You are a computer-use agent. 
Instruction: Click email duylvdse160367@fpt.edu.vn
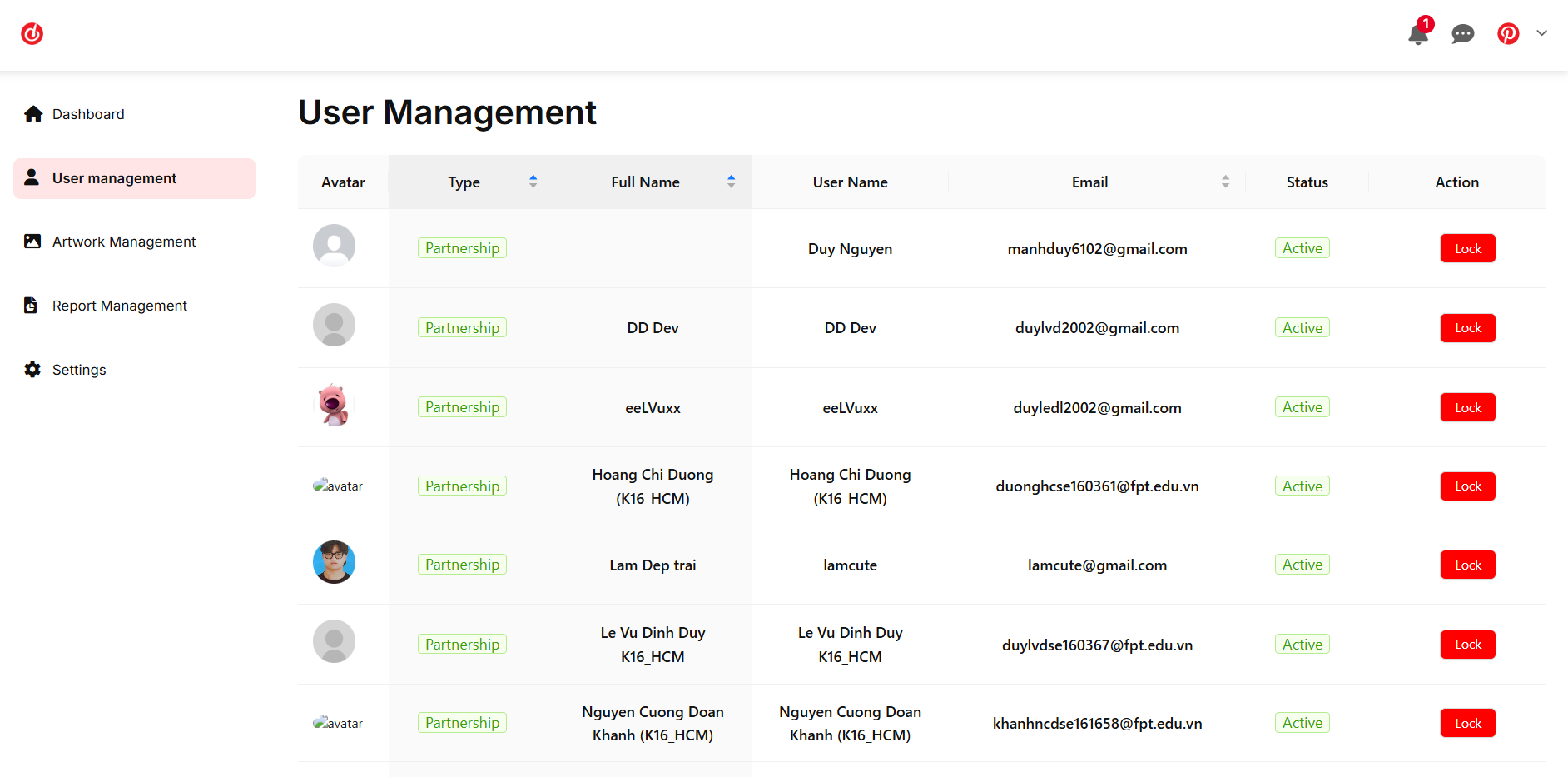click(1097, 645)
